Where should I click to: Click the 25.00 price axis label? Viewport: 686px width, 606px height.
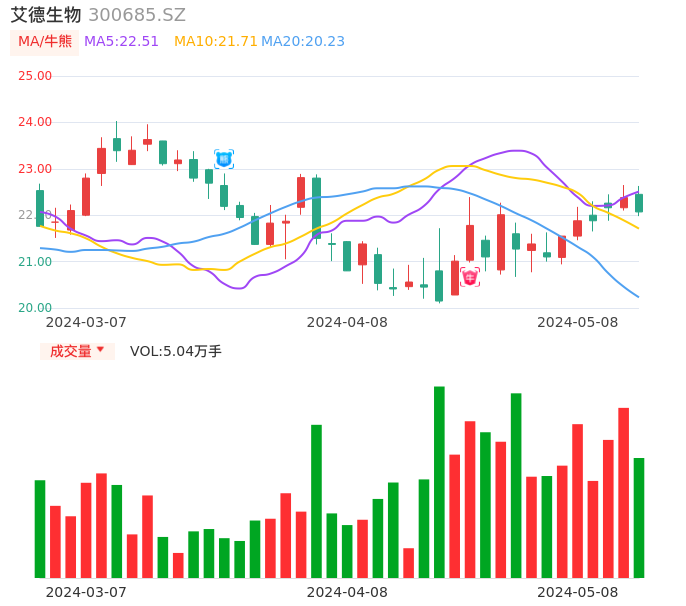coord(35,76)
